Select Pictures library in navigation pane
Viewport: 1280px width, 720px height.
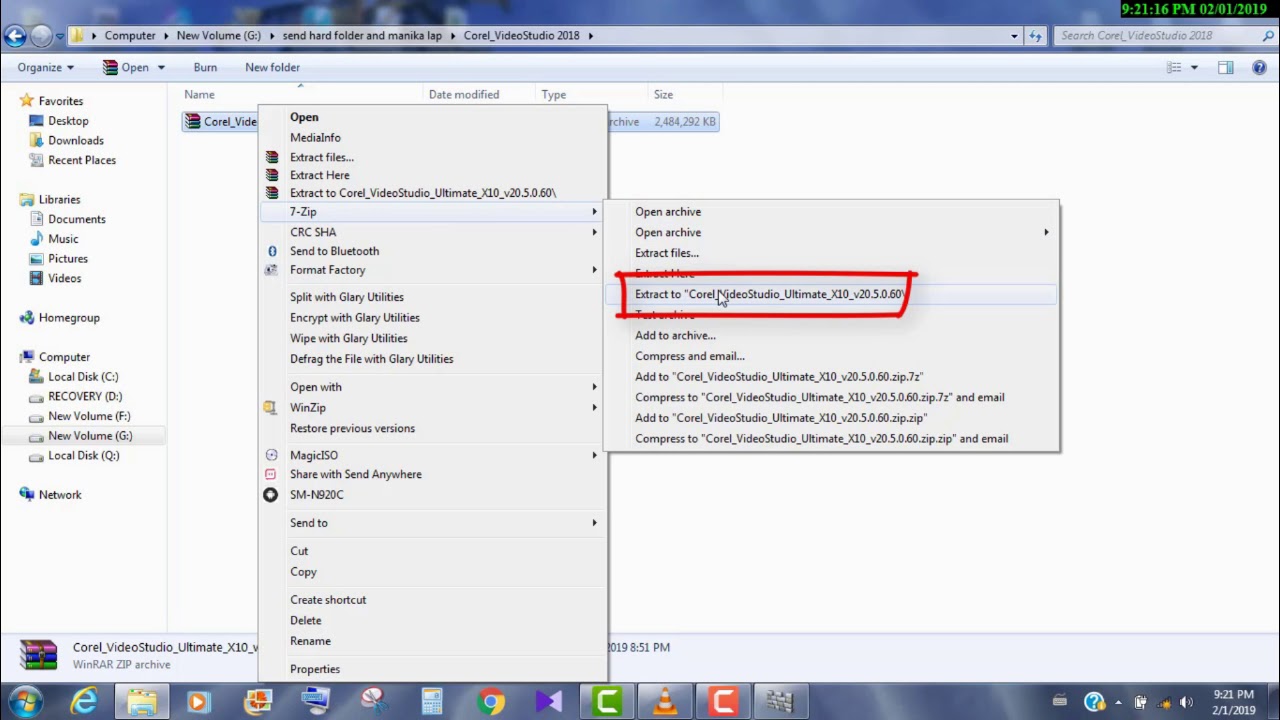[x=68, y=259]
